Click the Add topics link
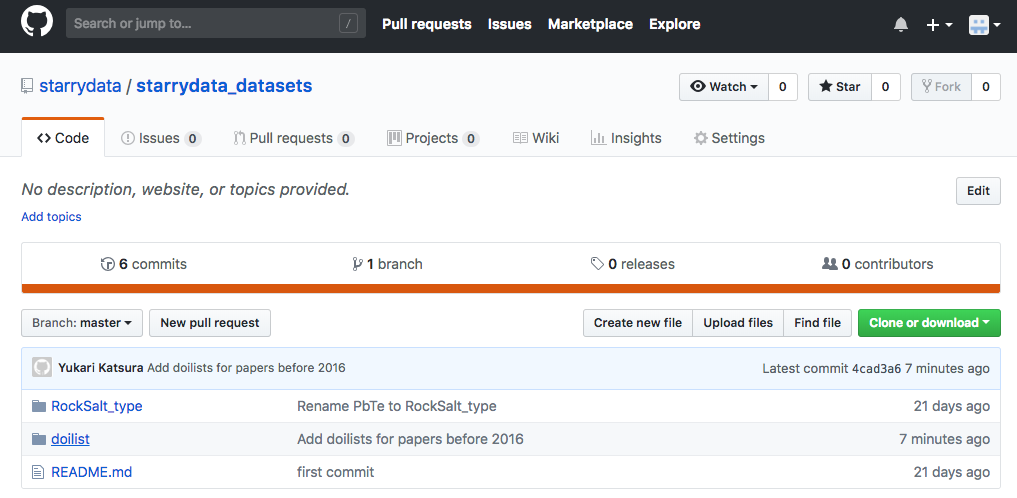This screenshot has height=498, width=1017. pyautogui.click(x=51, y=217)
